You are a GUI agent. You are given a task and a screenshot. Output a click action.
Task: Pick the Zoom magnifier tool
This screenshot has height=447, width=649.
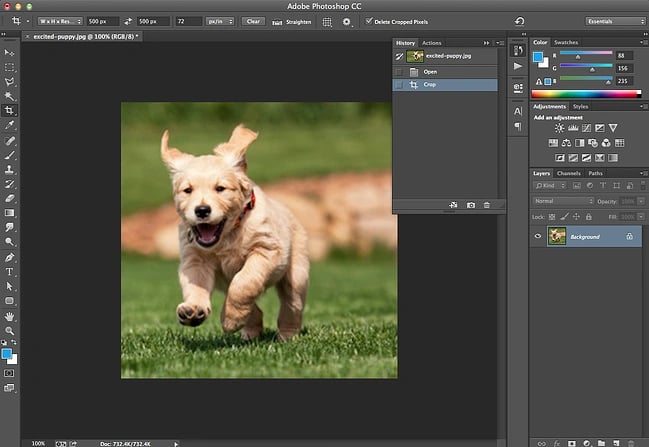[x=10, y=330]
